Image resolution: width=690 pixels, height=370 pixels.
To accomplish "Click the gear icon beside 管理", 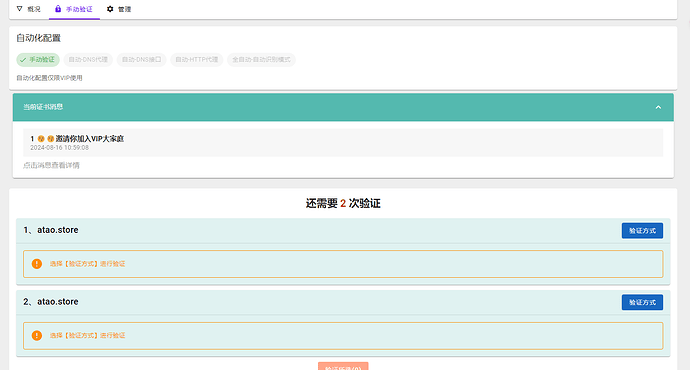I will point(110,9).
